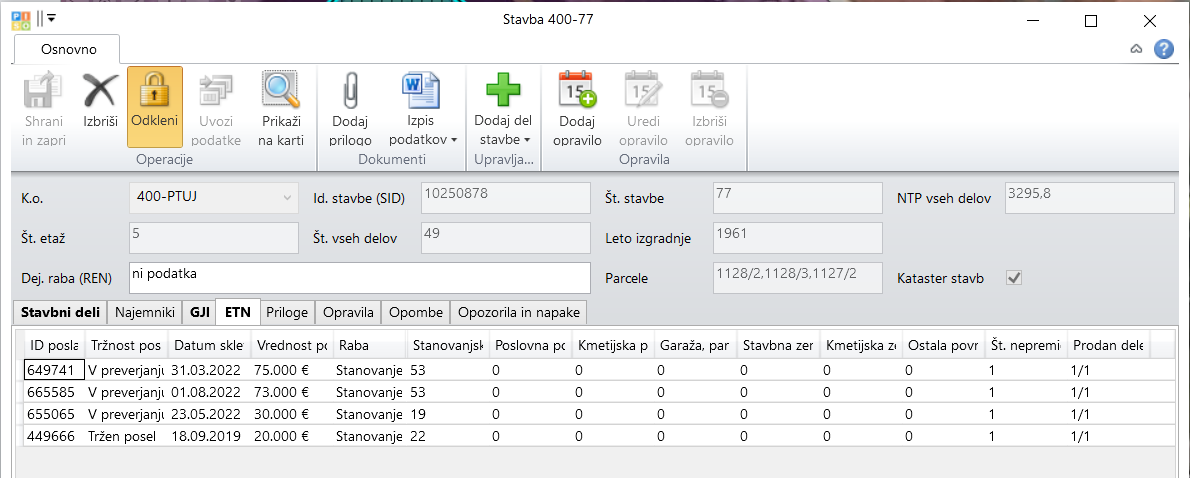The image size is (1190, 478).
Task: Click the help question mark icon
Action: coord(1163,49)
